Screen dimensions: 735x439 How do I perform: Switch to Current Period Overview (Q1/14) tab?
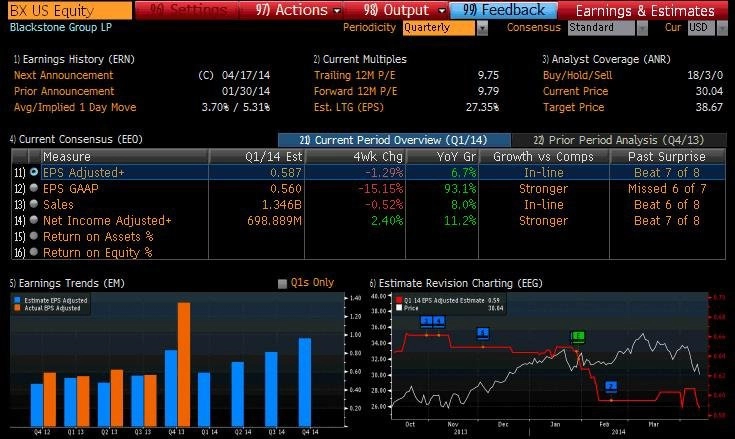(x=394, y=140)
